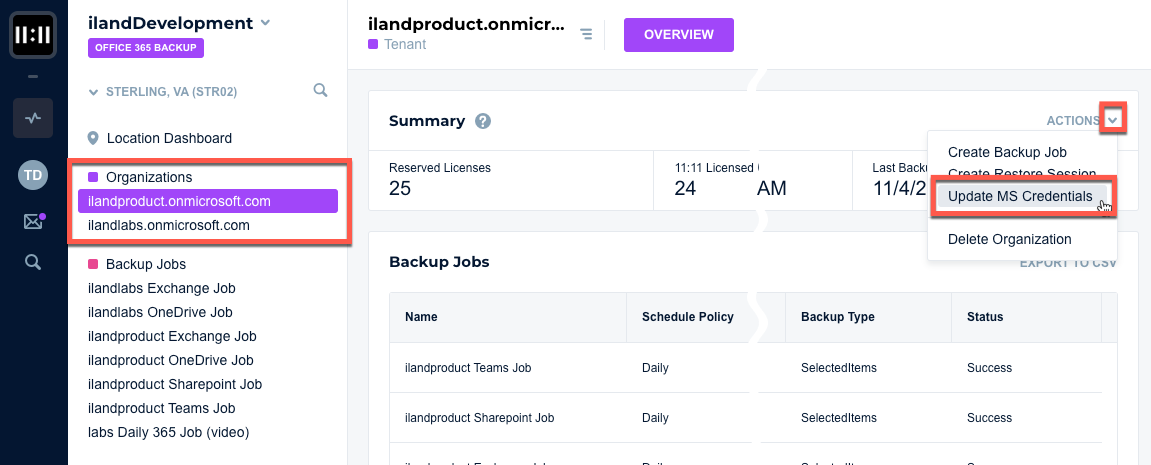The image size is (1151, 465).
Task: Click the Summary help question icon
Action: pyautogui.click(x=483, y=121)
